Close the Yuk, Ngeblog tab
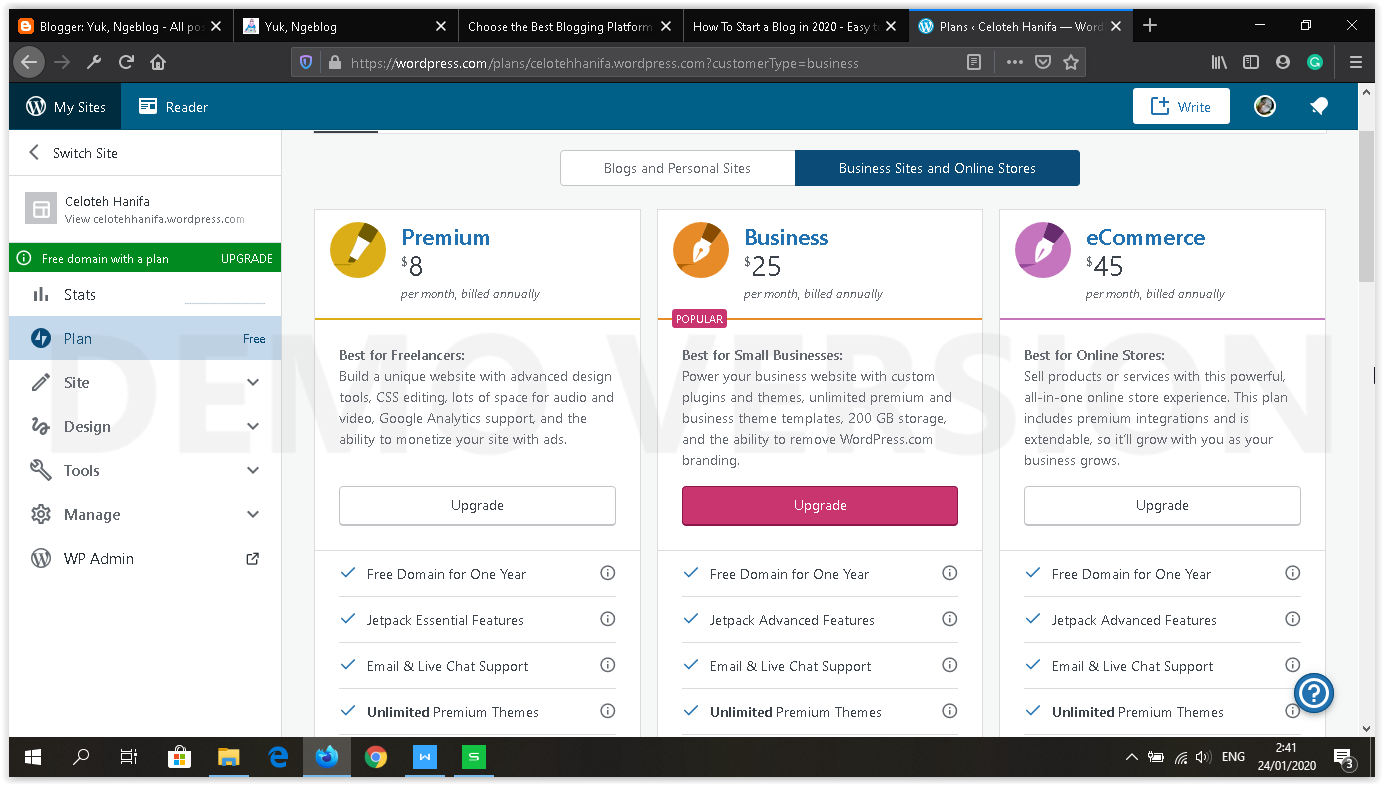This screenshot has height=785, width=1383. (x=441, y=26)
